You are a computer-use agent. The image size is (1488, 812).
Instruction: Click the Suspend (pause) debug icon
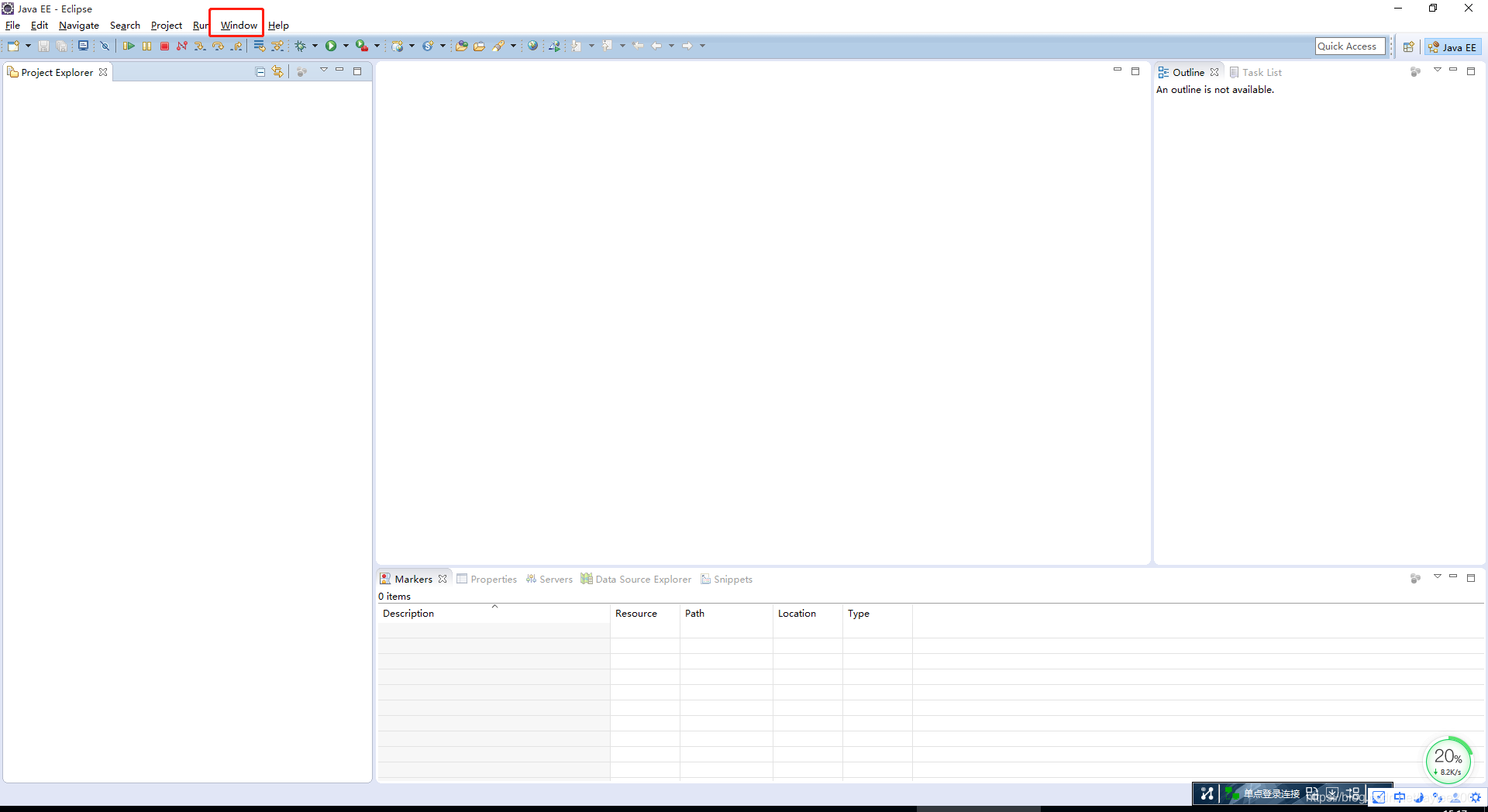(146, 46)
